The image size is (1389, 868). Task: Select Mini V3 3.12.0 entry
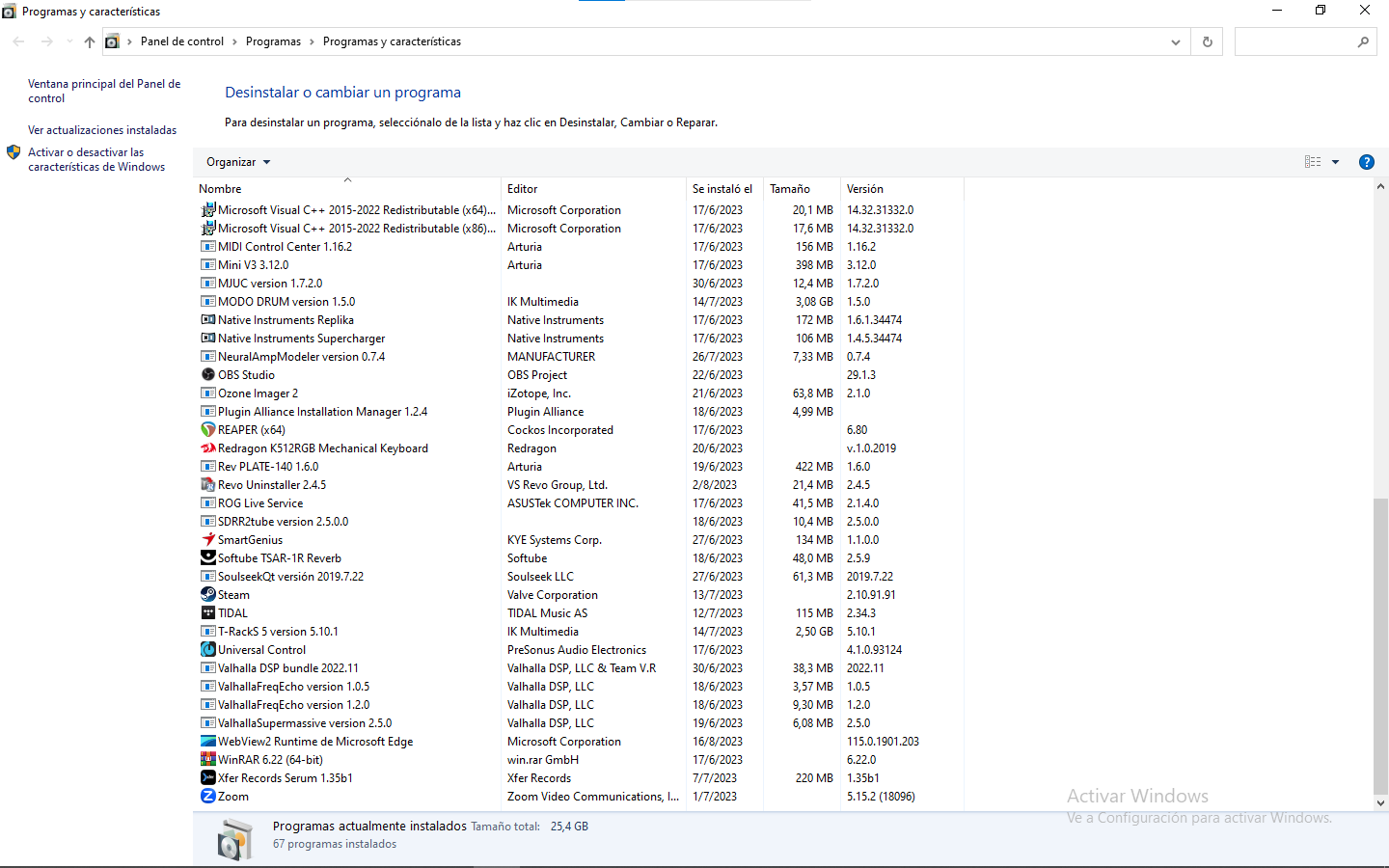pyautogui.click(x=579, y=265)
